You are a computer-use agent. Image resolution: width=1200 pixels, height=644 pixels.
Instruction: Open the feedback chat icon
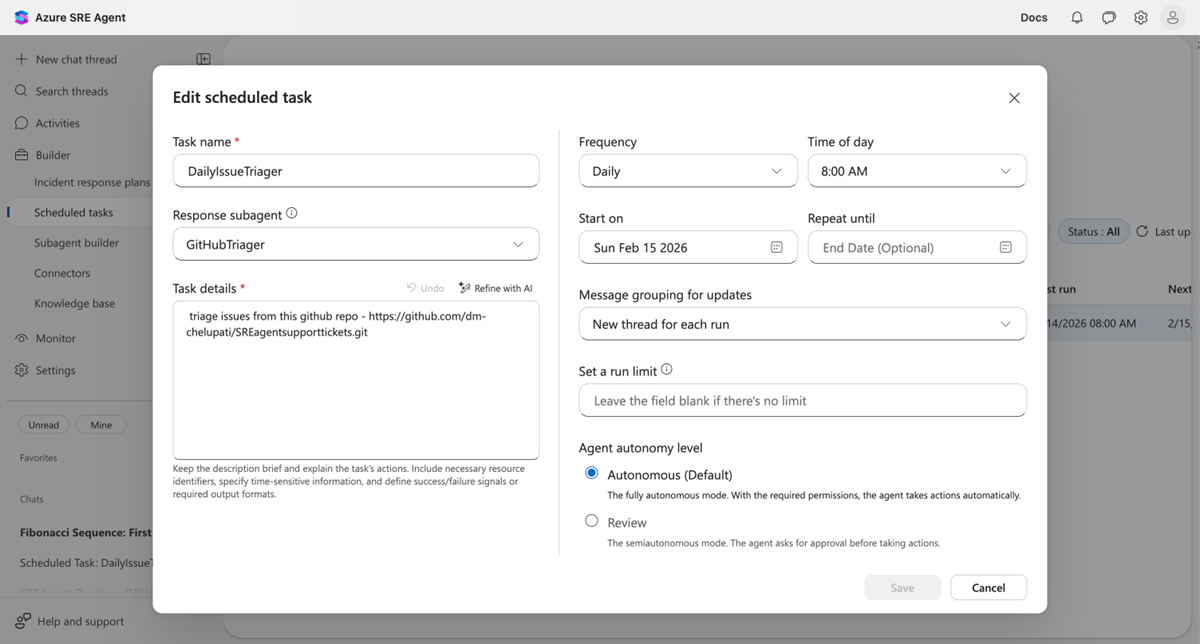[1109, 18]
